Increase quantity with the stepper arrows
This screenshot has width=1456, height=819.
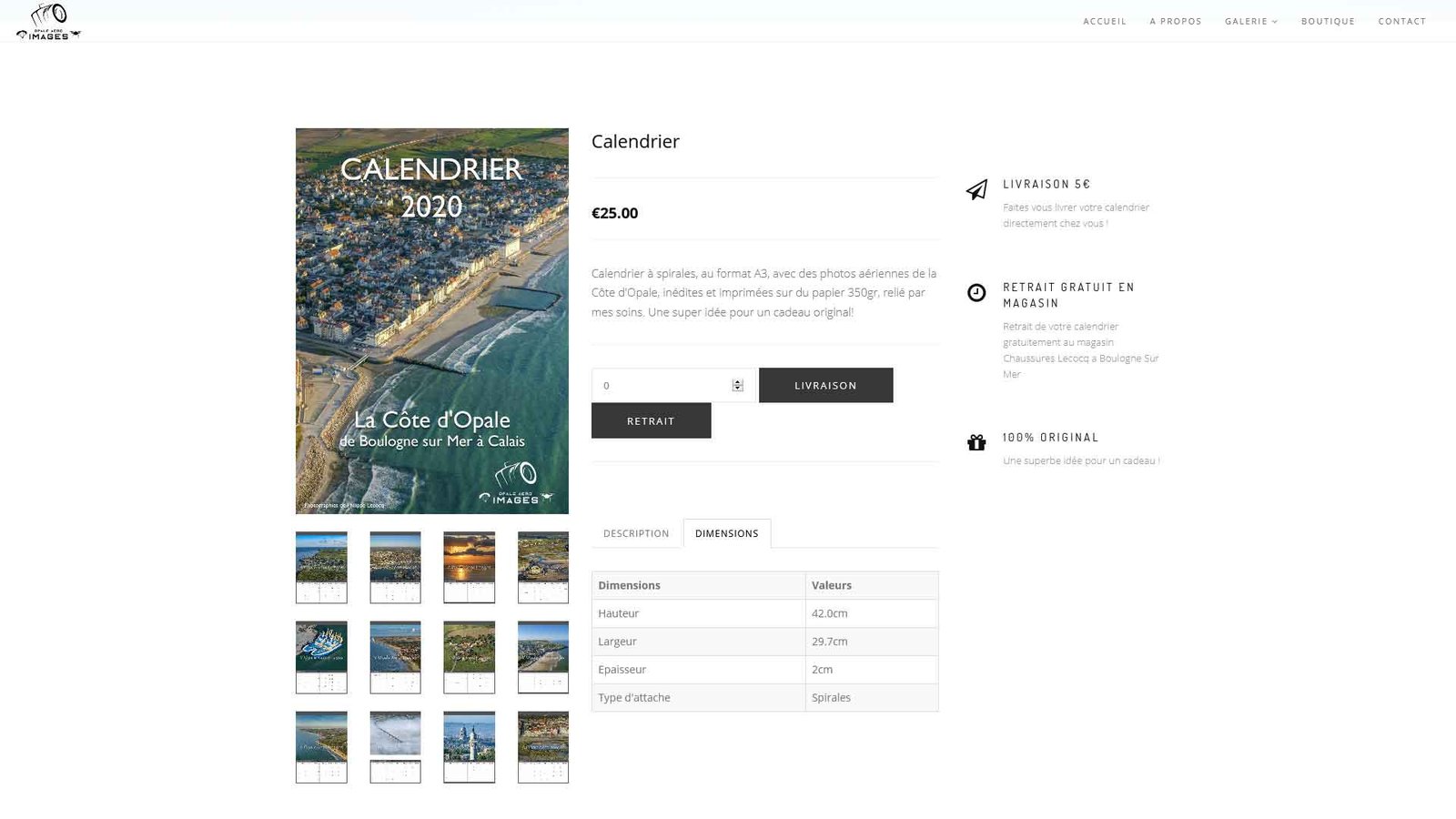click(x=737, y=382)
